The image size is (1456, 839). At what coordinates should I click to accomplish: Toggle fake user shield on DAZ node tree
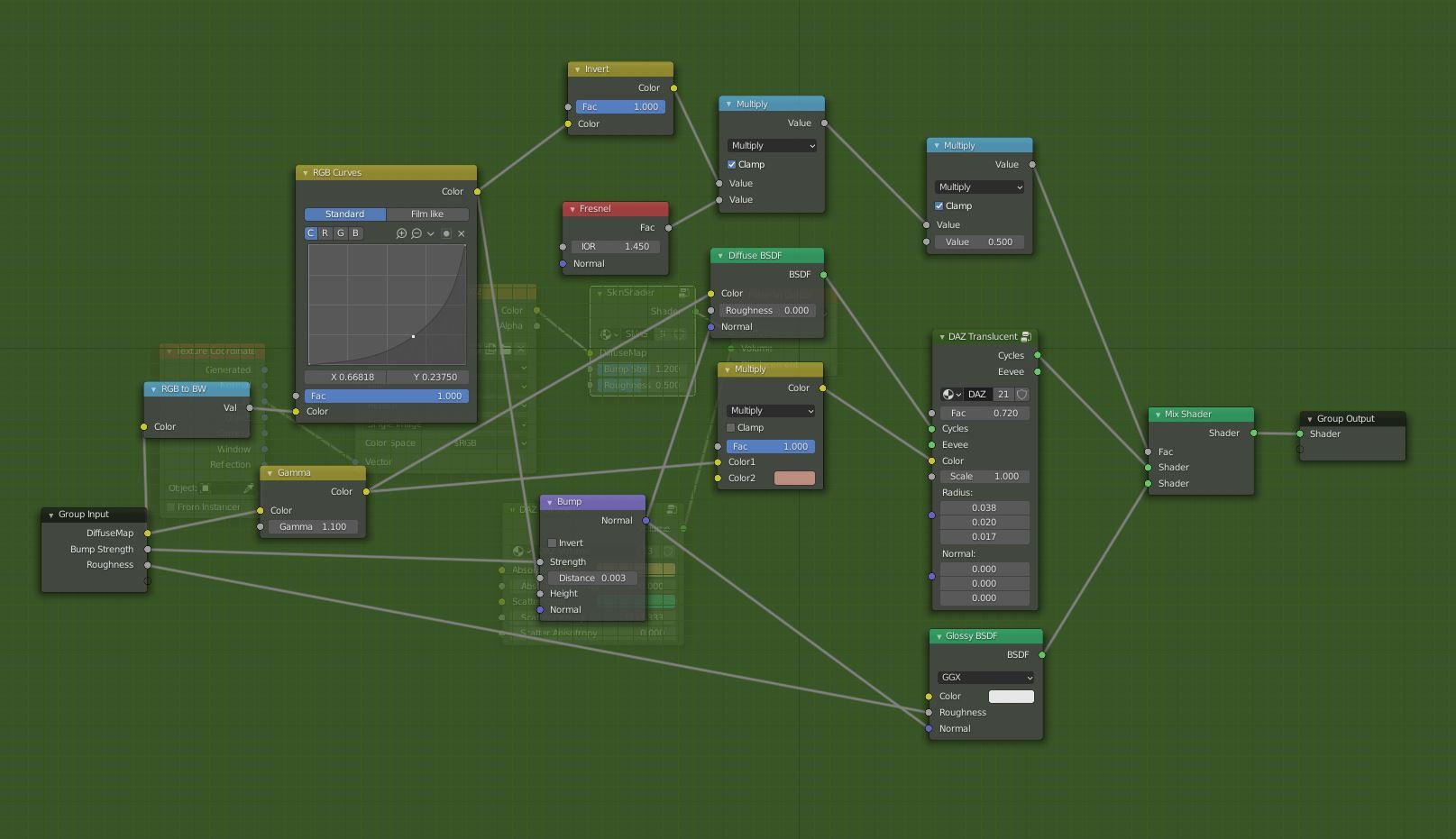(x=1021, y=395)
